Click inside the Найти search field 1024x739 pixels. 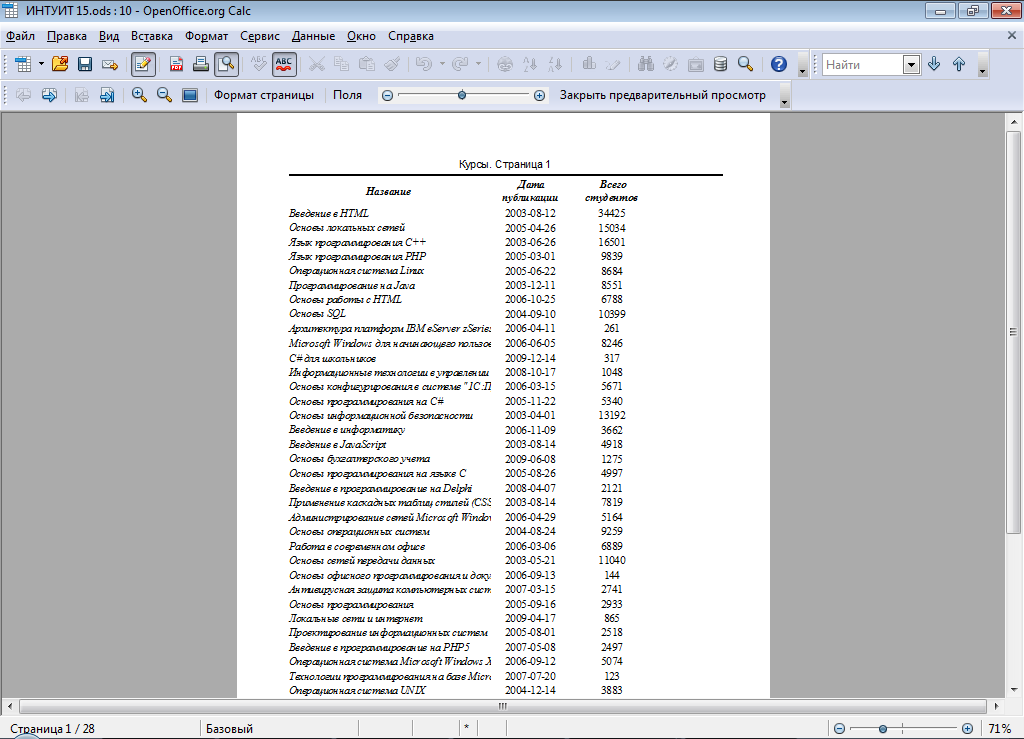point(862,64)
